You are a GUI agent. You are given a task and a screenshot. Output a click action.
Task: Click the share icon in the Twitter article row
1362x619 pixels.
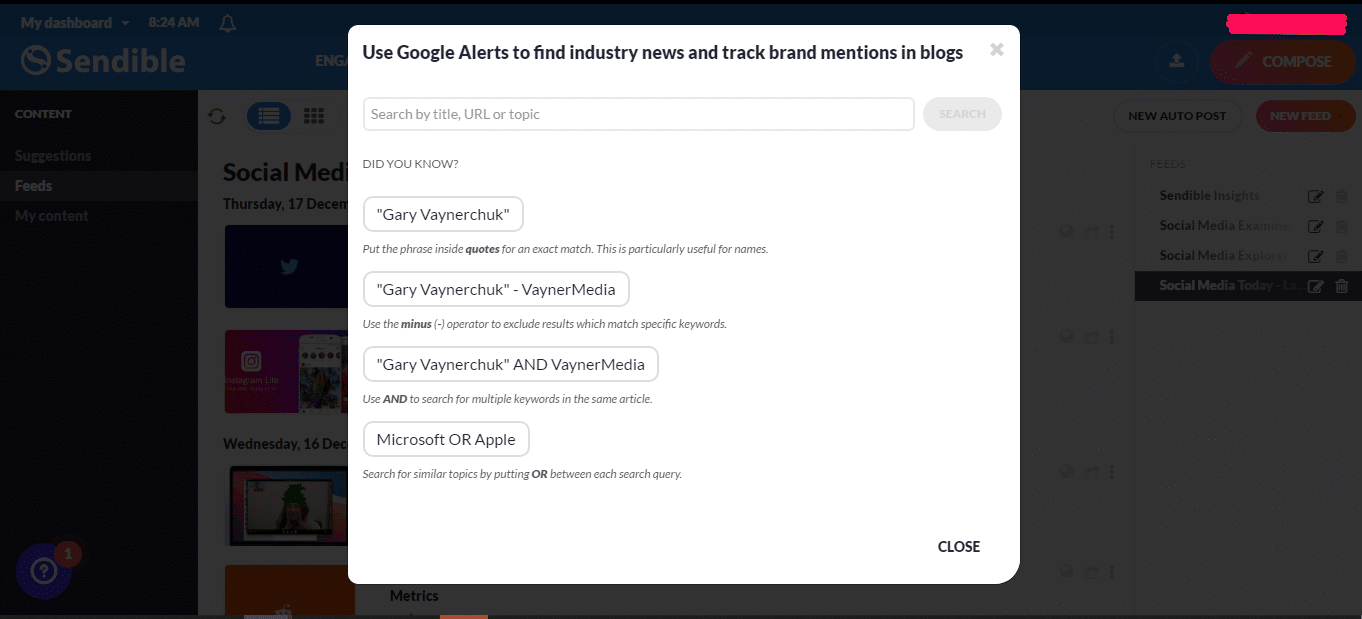[1091, 232]
